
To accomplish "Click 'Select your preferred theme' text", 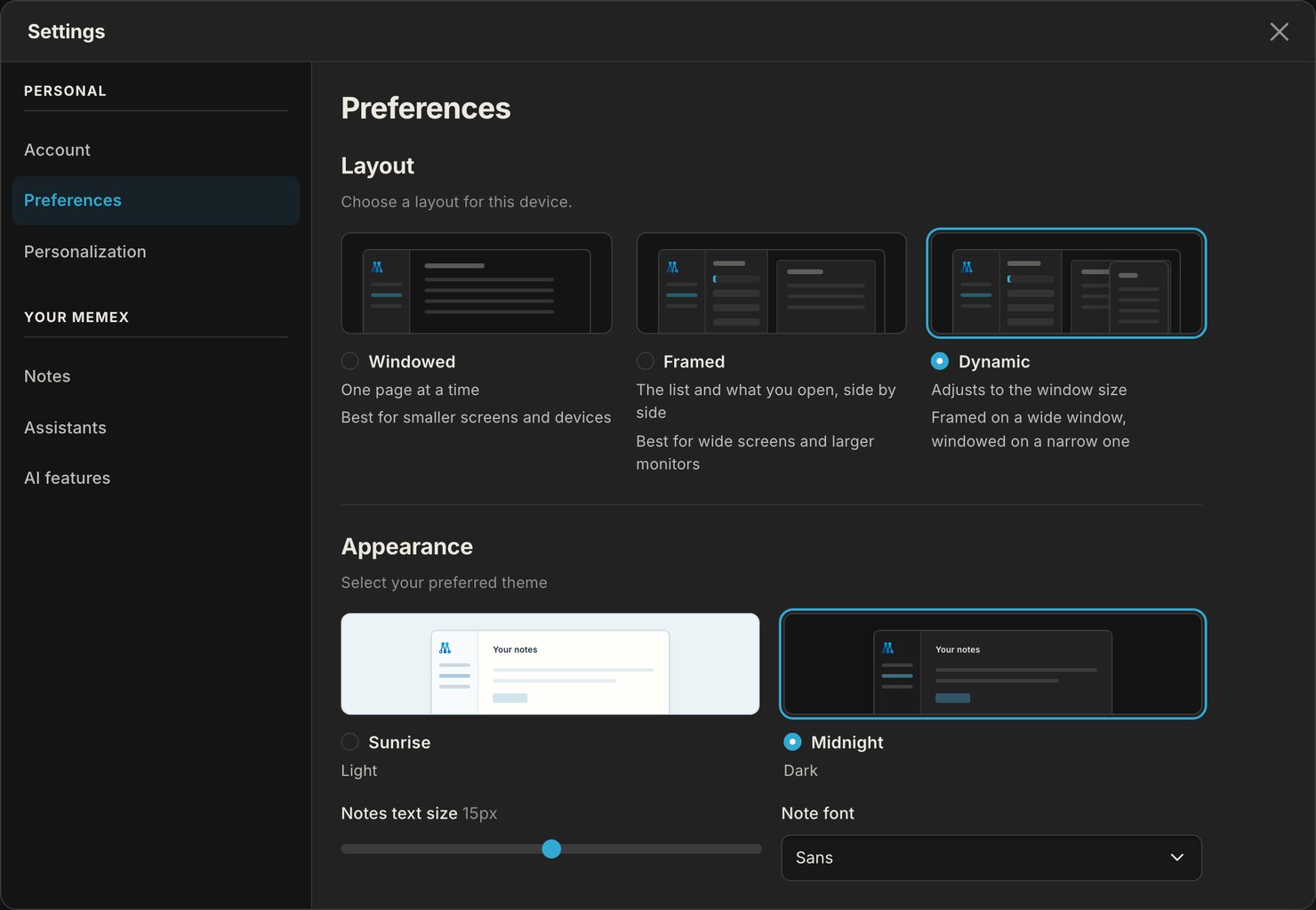I will tap(445, 583).
